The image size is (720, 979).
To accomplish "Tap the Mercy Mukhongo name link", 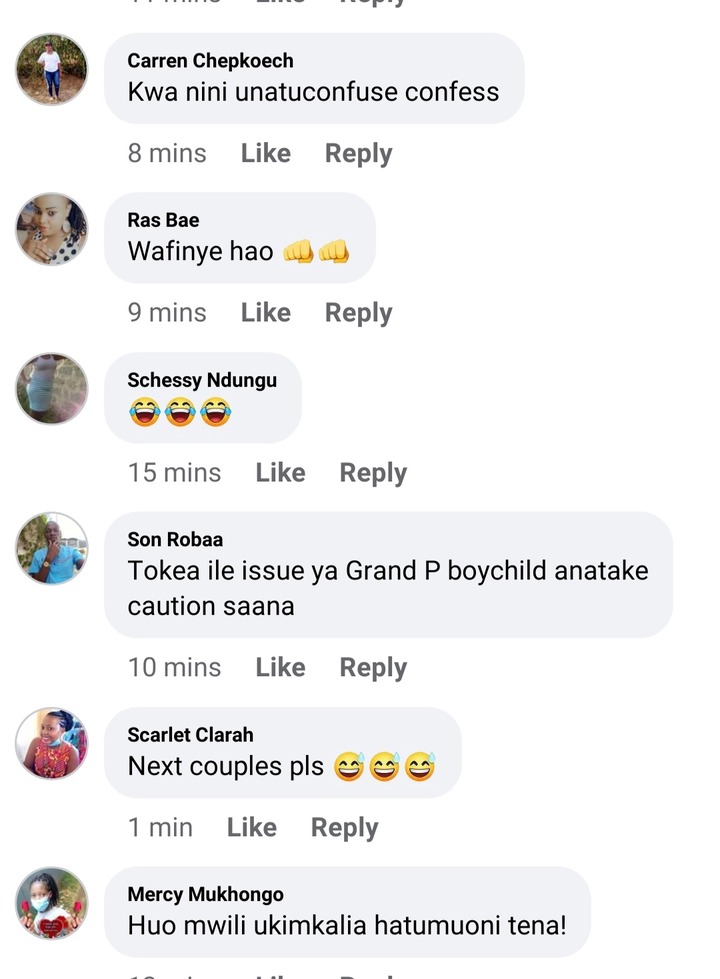I will (205, 894).
